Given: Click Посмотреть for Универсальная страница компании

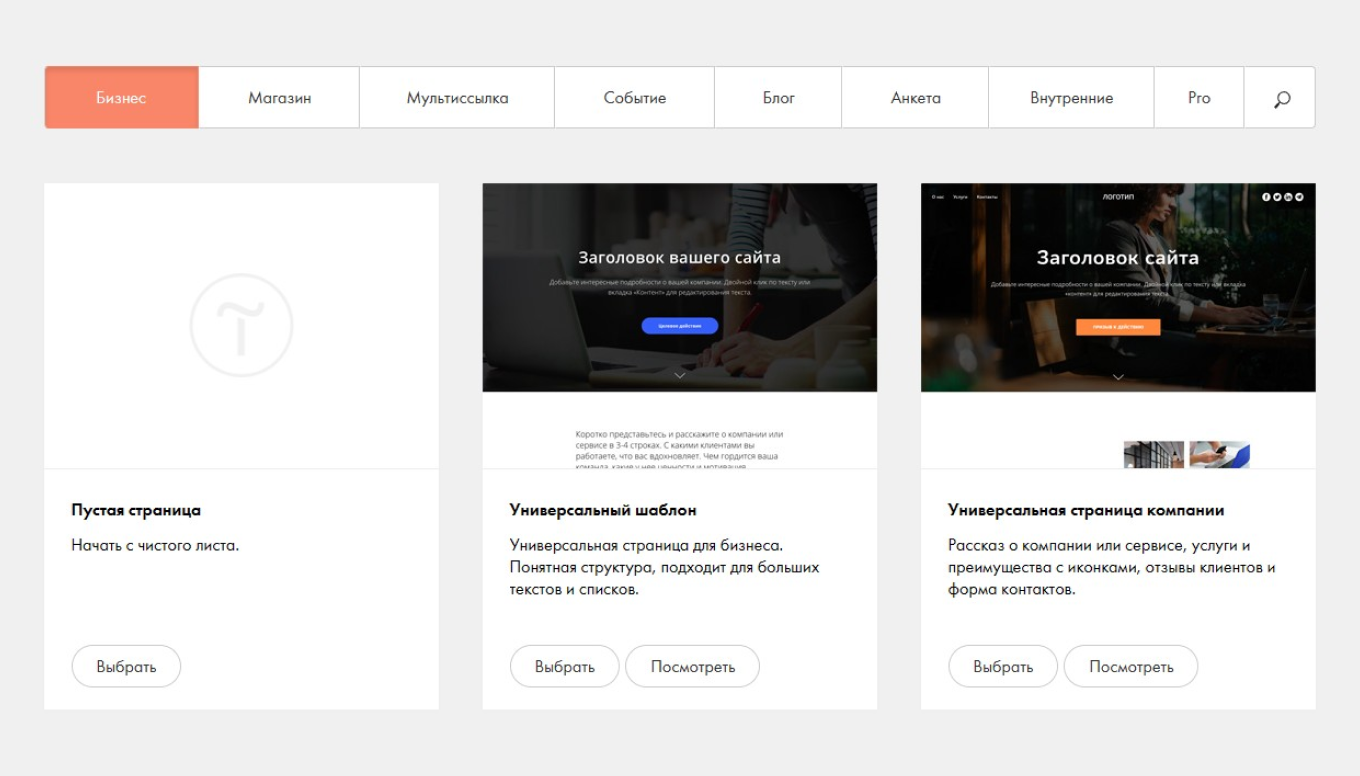Looking at the screenshot, I should click(1130, 666).
